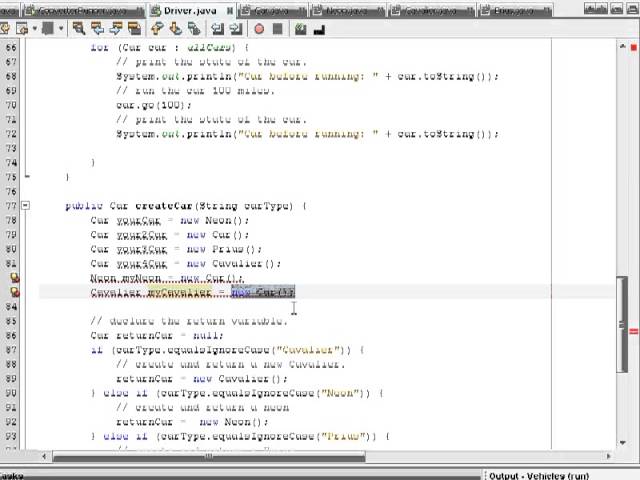Screen dimensions: 640x480
Task: Click error glyph on Cavalier myCavalier line
Action: point(15,292)
